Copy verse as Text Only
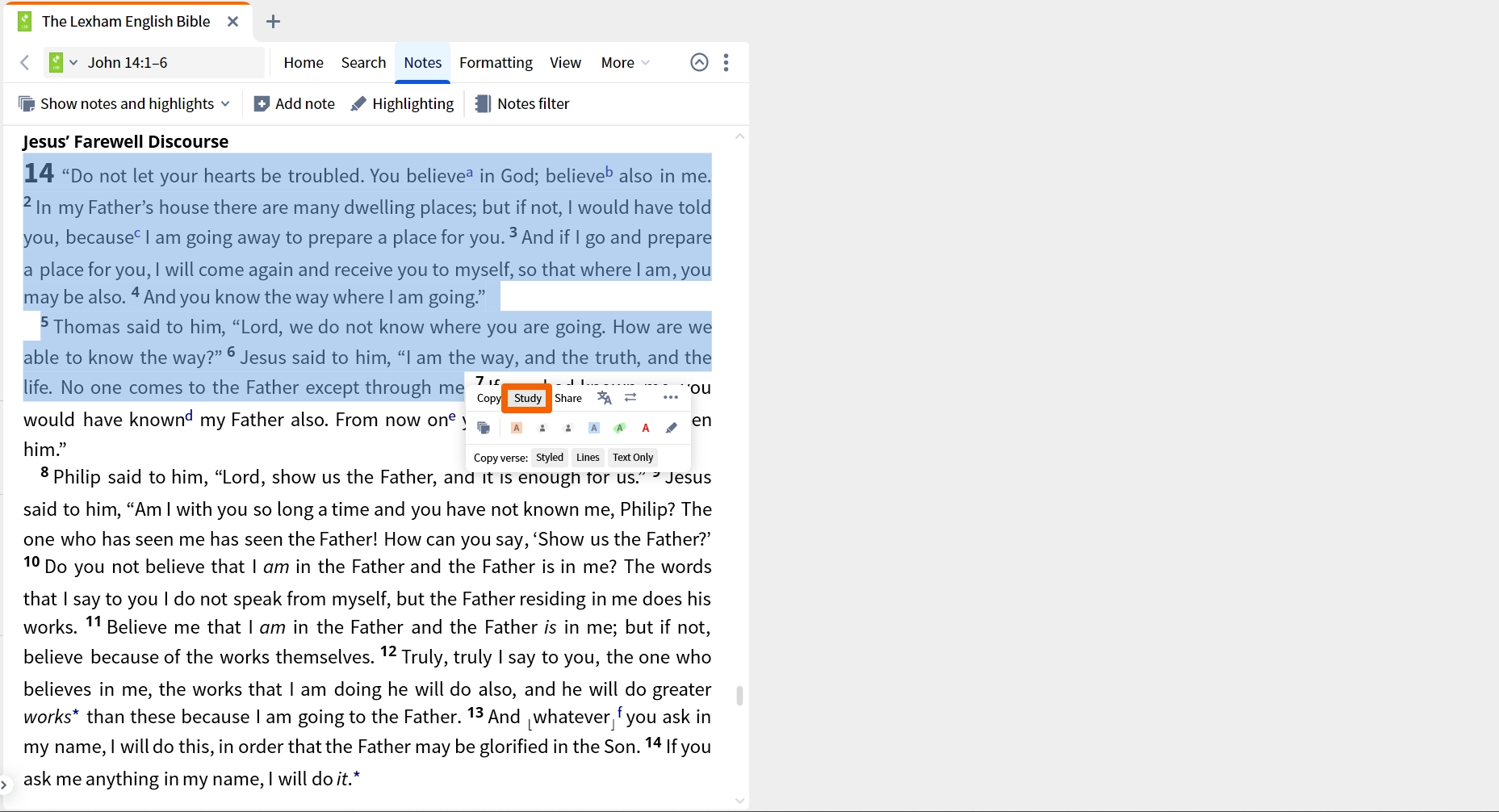Screen dimensions: 1499x812 [633, 458]
